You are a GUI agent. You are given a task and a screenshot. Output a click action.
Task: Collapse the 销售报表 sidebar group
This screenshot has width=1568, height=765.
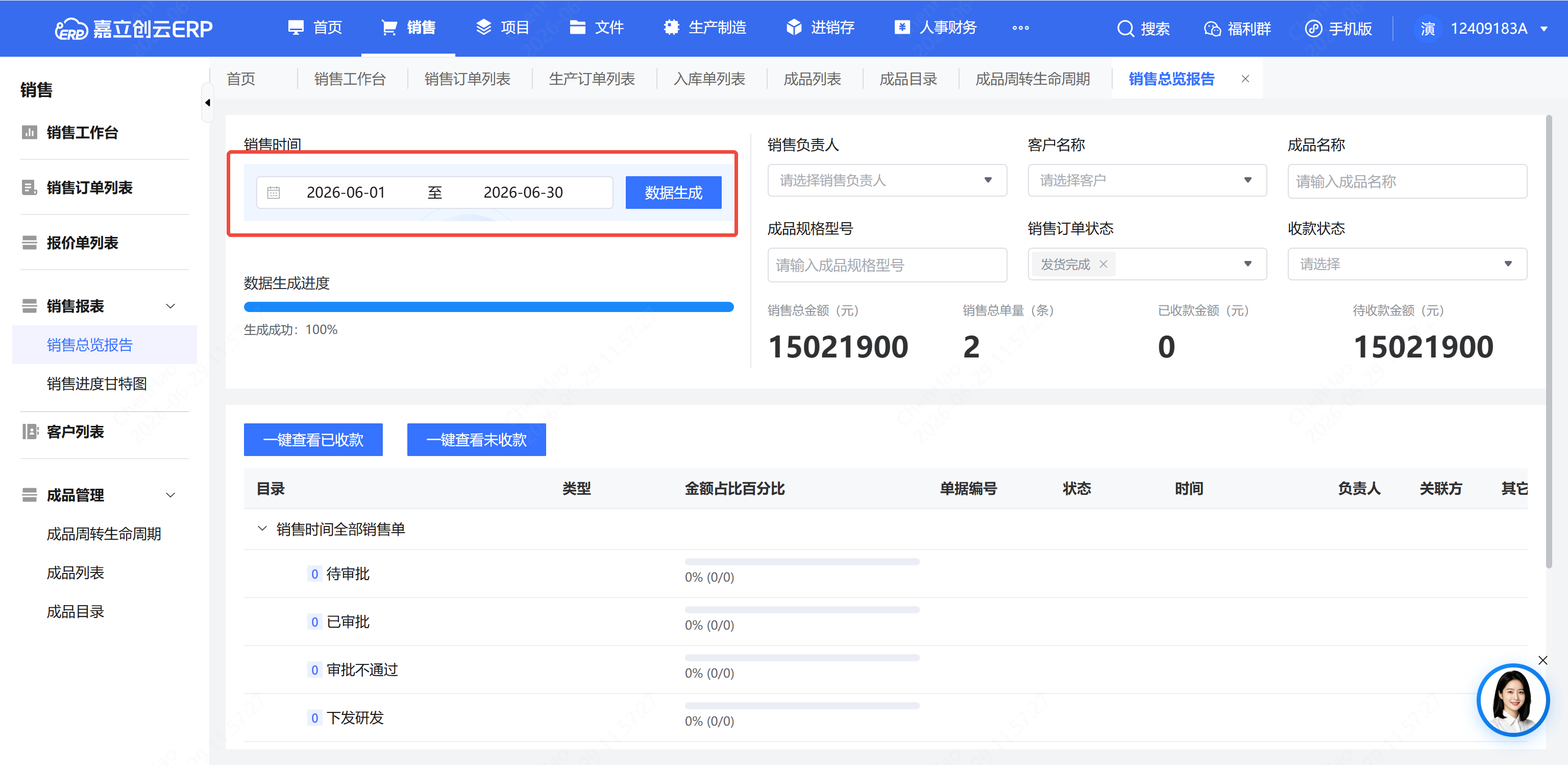coord(170,306)
